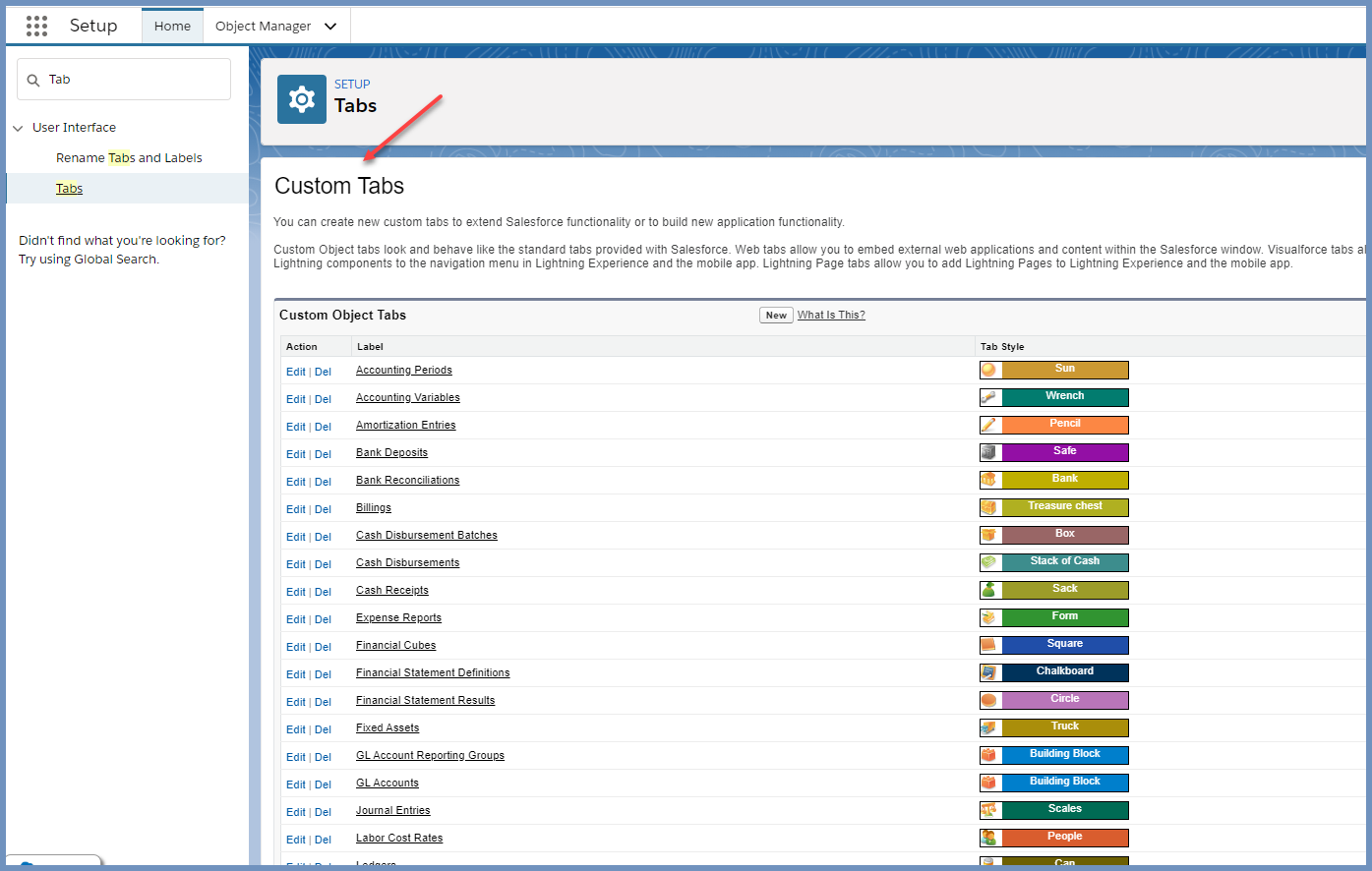
Task: Click the search magnifier icon in Quick Find
Action: tap(33, 80)
